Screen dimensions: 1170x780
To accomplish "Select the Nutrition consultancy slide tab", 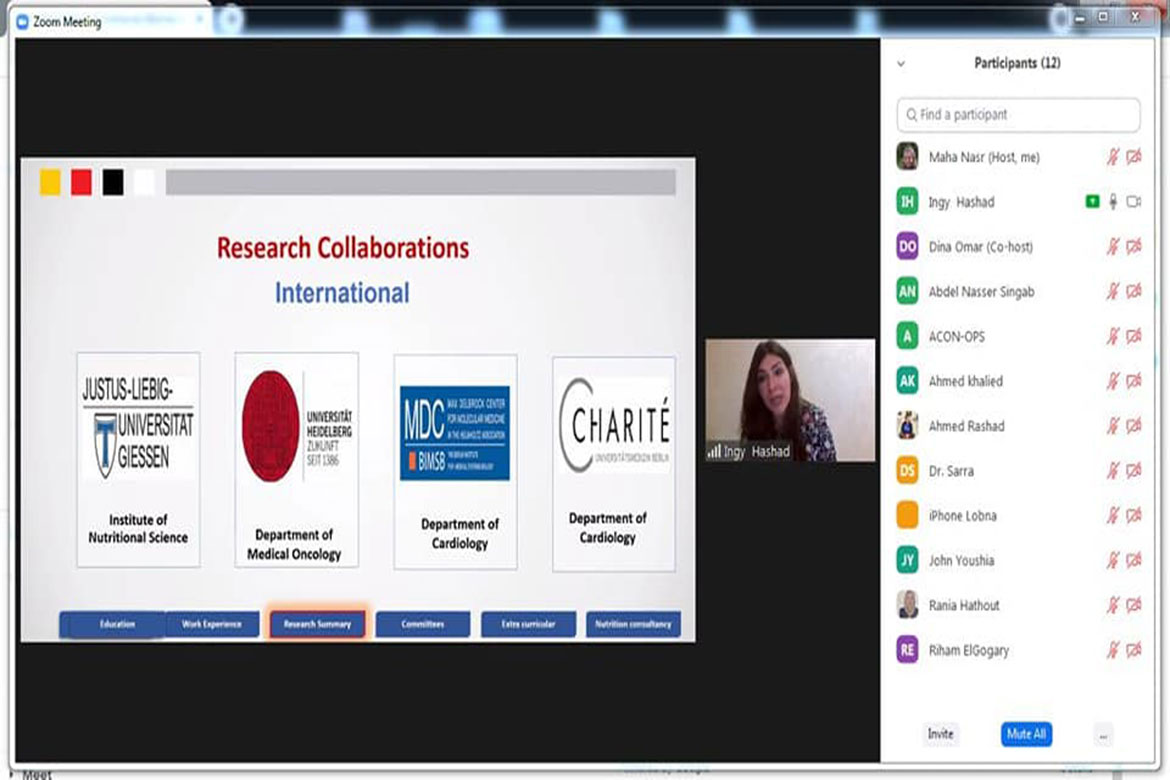I will tap(634, 624).
